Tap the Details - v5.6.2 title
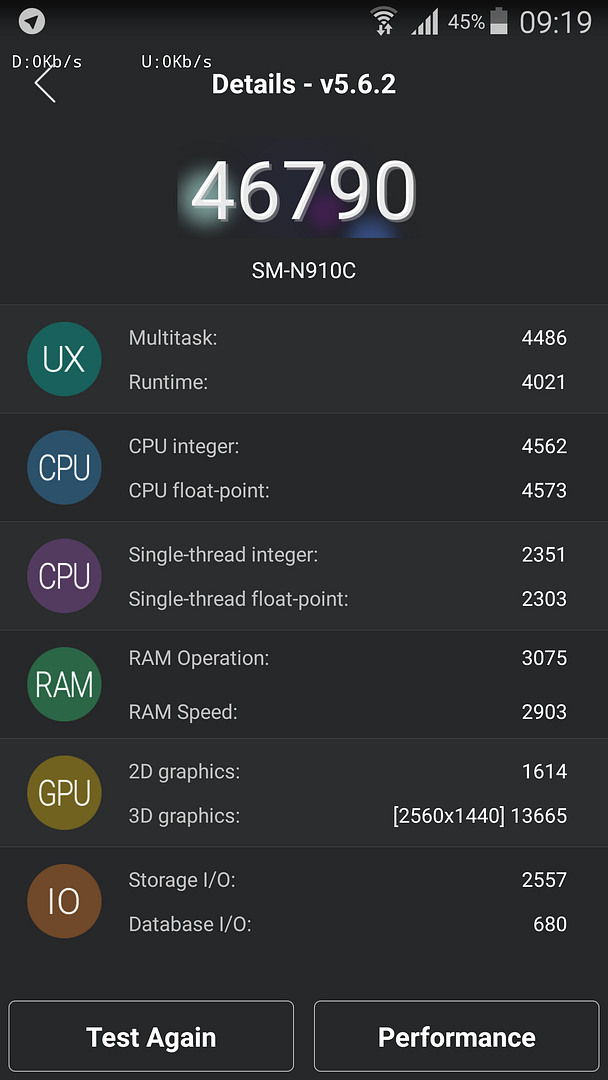The height and width of the screenshot is (1080, 608). pos(304,84)
